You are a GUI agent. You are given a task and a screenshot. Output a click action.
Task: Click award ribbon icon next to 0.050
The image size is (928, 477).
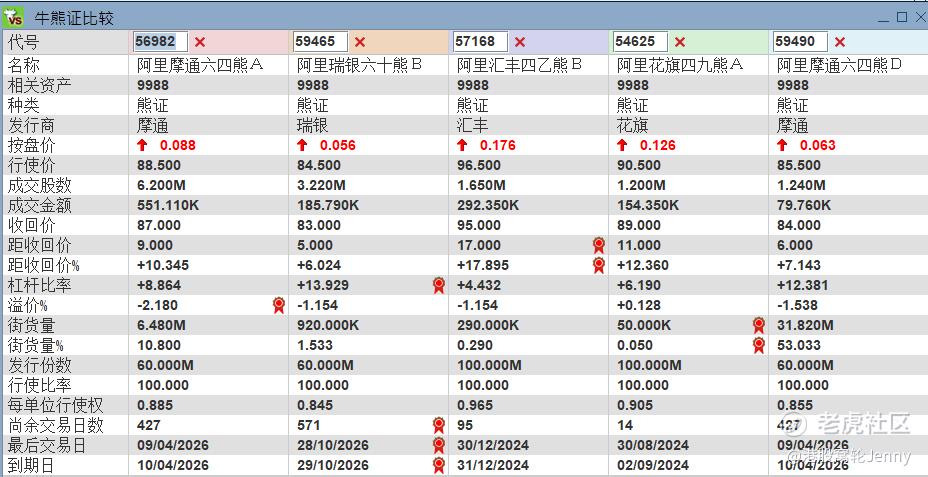coord(759,345)
